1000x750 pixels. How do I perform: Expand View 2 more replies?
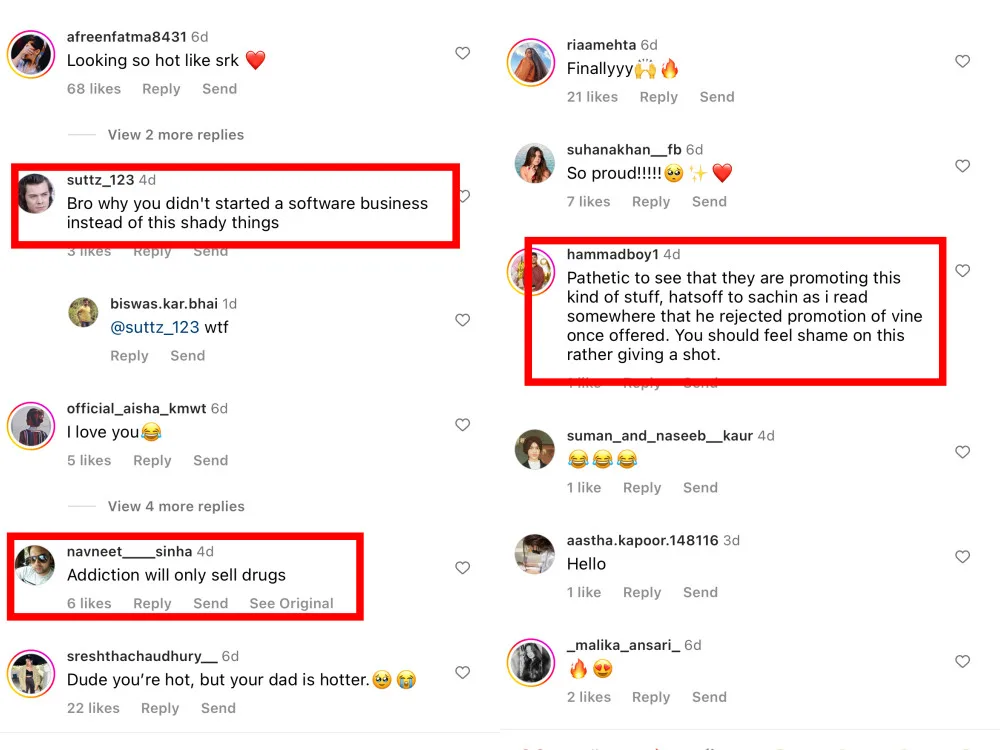pyautogui.click(x=175, y=135)
